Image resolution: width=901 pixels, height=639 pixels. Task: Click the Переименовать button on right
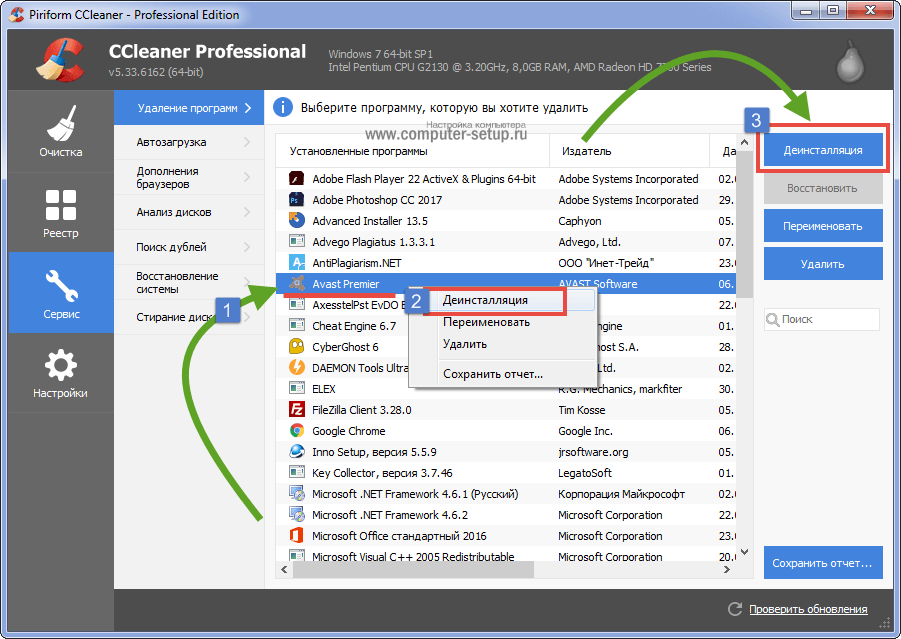pyautogui.click(x=823, y=226)
